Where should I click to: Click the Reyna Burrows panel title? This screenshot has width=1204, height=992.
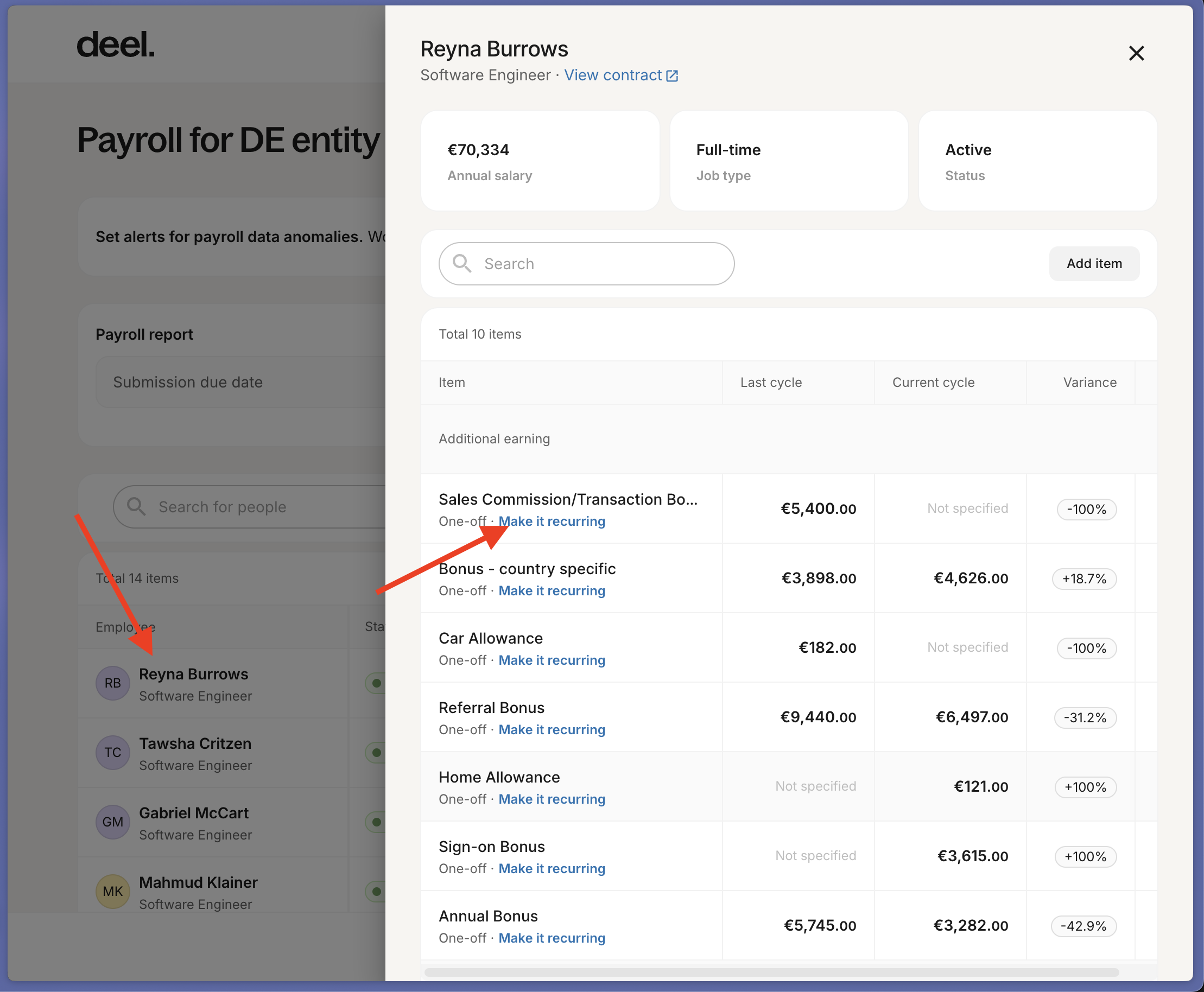[494, 49]
